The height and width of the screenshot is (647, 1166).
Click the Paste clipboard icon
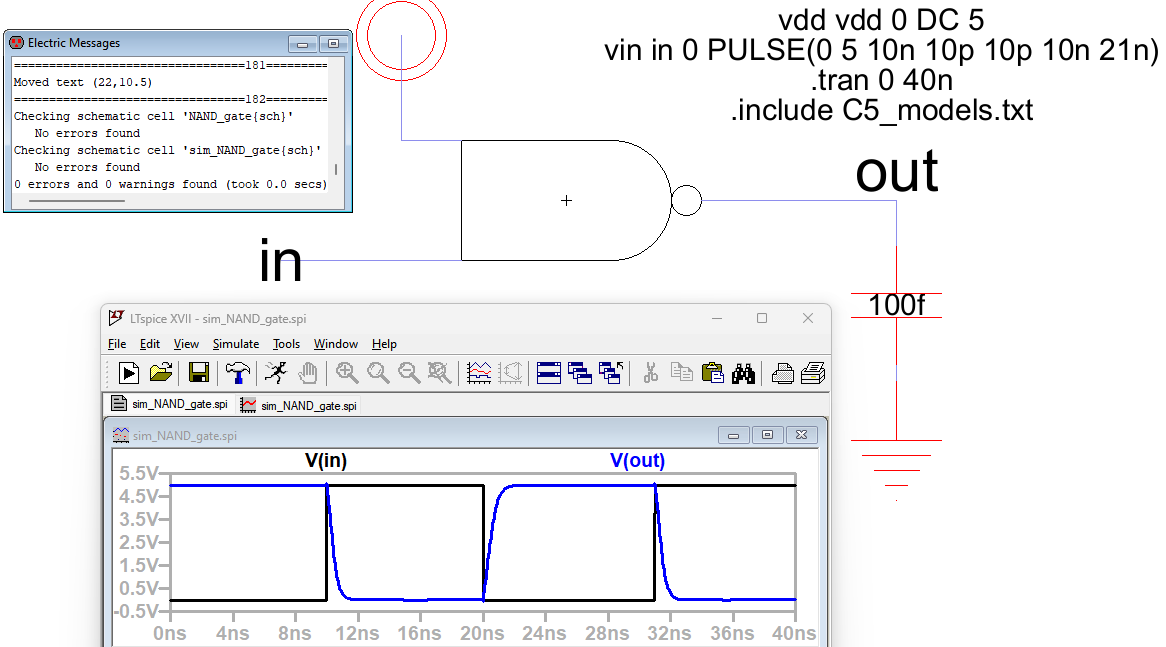712,373
